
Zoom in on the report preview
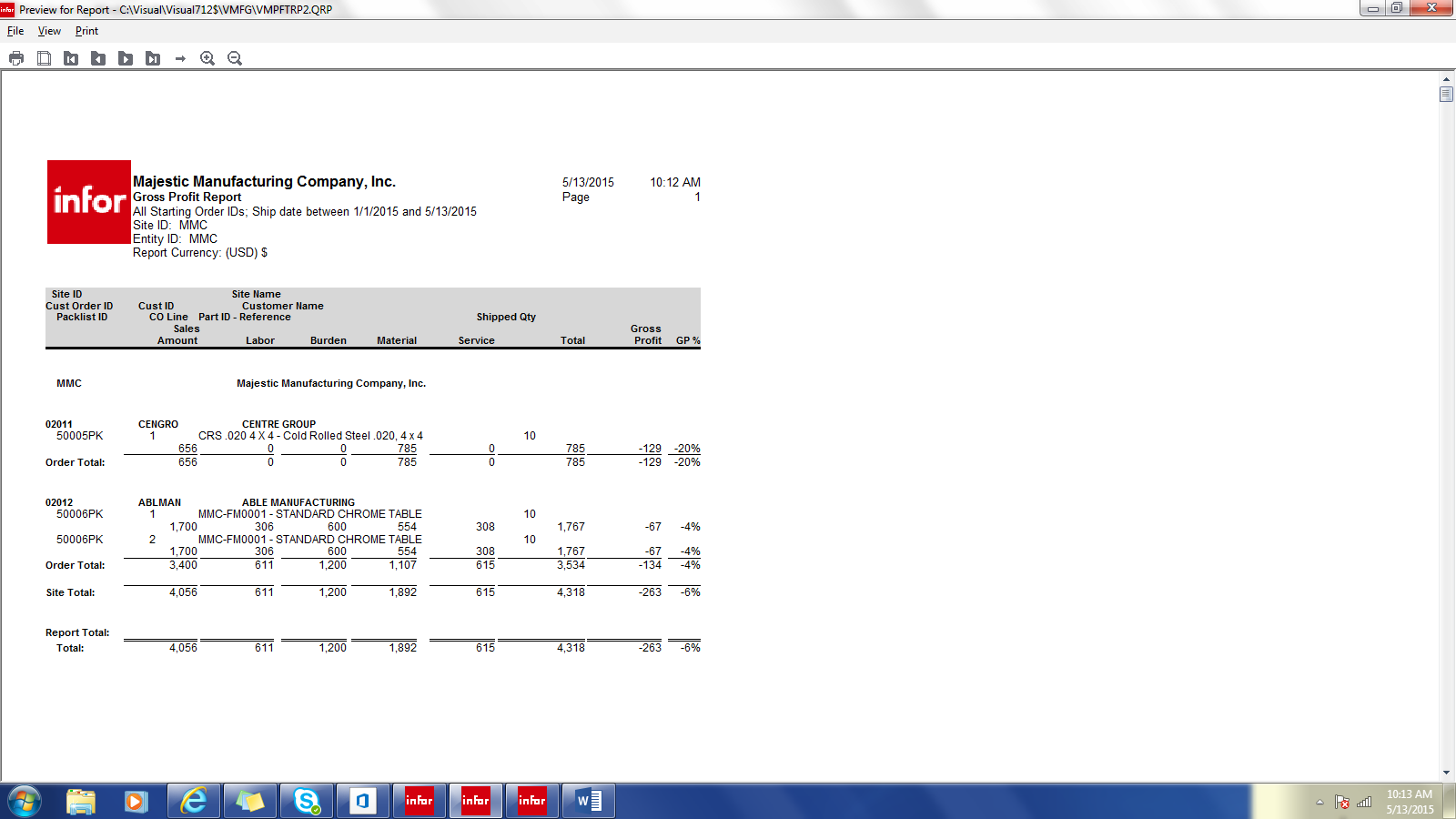(207, 58)
